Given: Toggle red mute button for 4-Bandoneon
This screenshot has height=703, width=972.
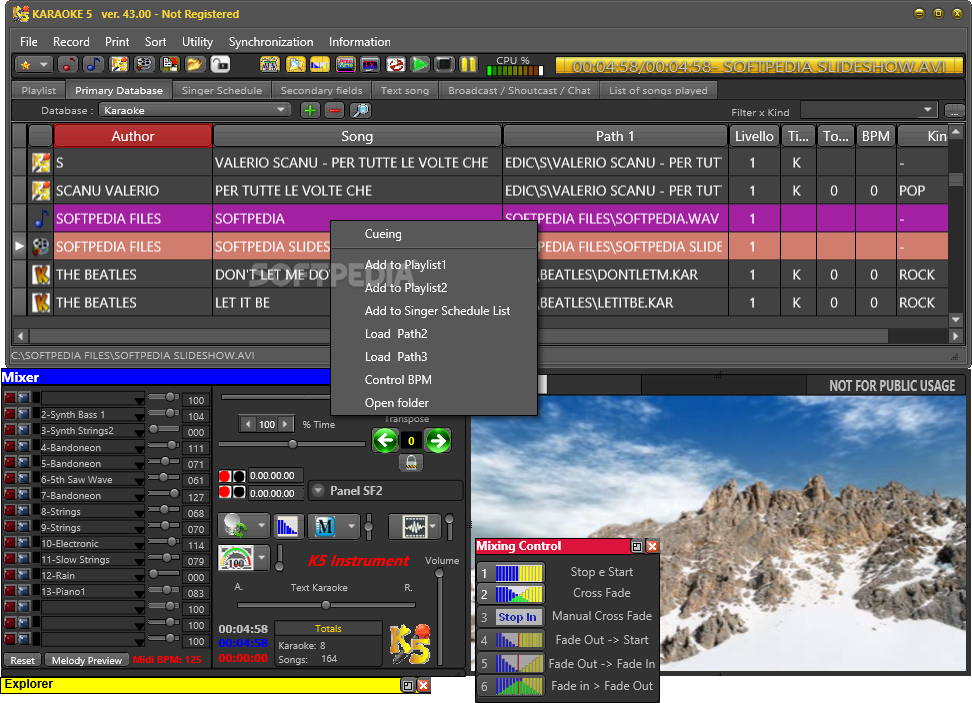Looking at the screenshot, I should point(10,446).
